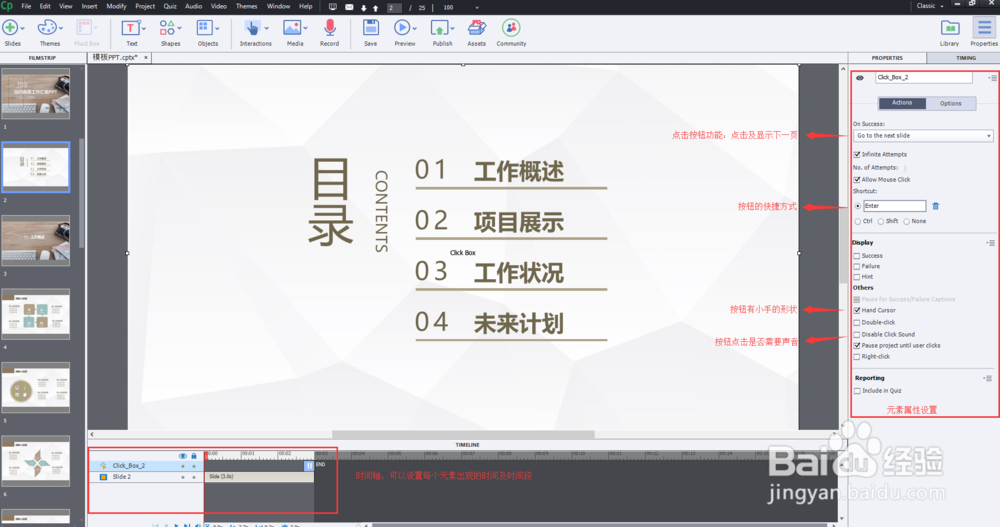Check the Disable Click Sound checkbox
This screenshot has height=527, width=1000.
click(x=857, y=334)
